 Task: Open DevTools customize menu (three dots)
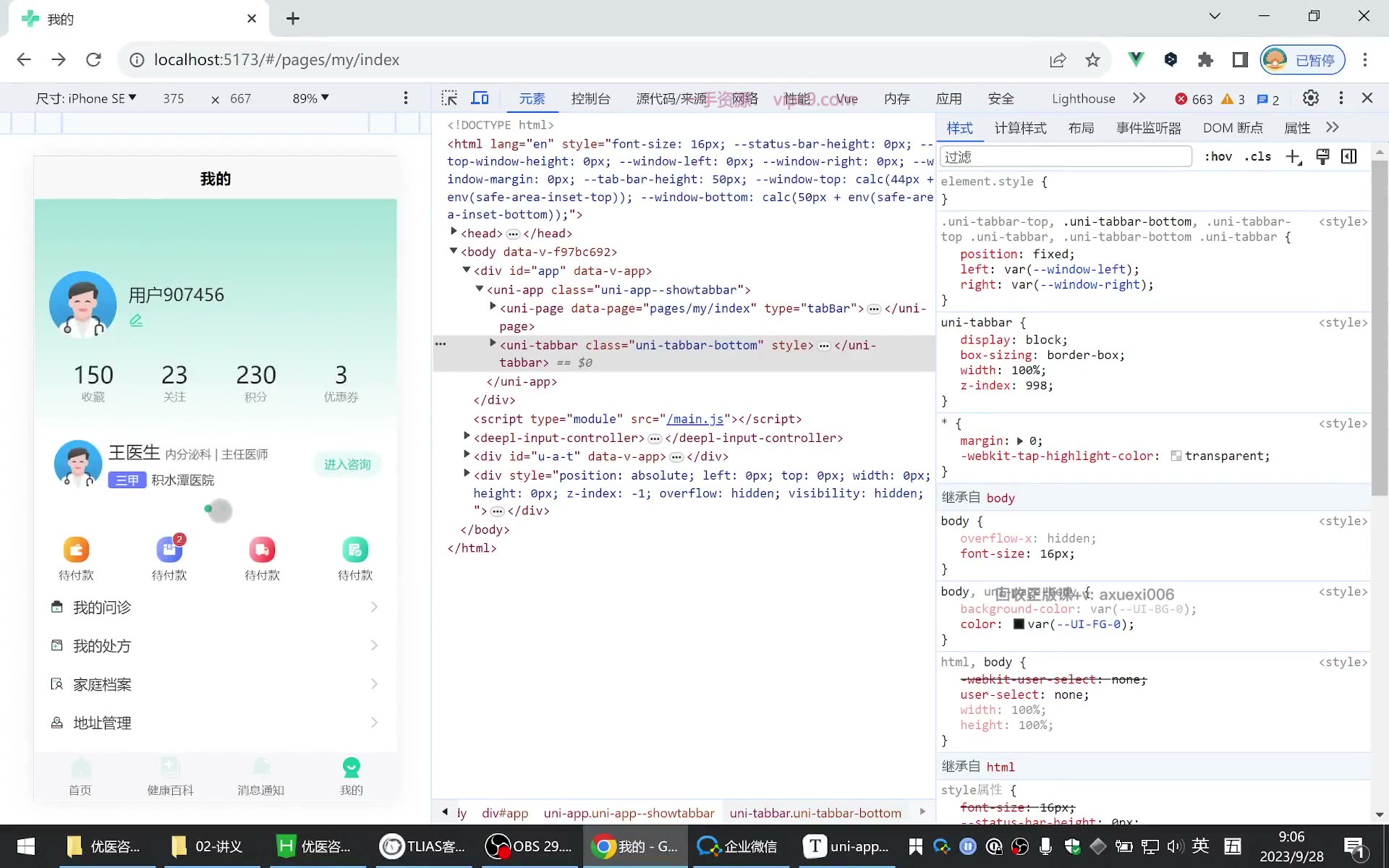1341,98
